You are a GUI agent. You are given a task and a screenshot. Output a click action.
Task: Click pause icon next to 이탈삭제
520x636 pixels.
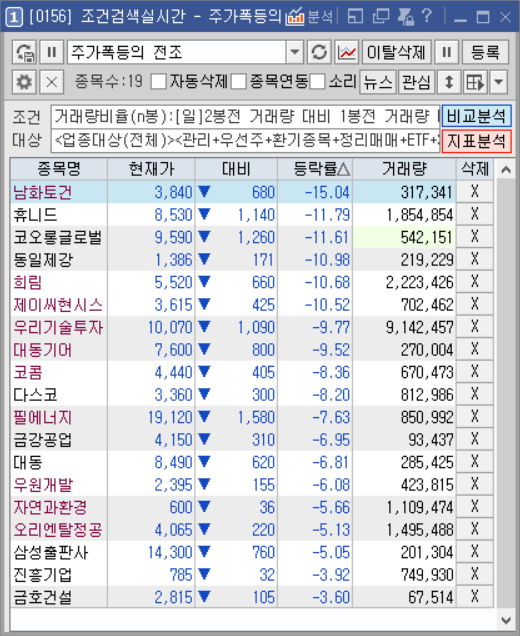(446, 52)
